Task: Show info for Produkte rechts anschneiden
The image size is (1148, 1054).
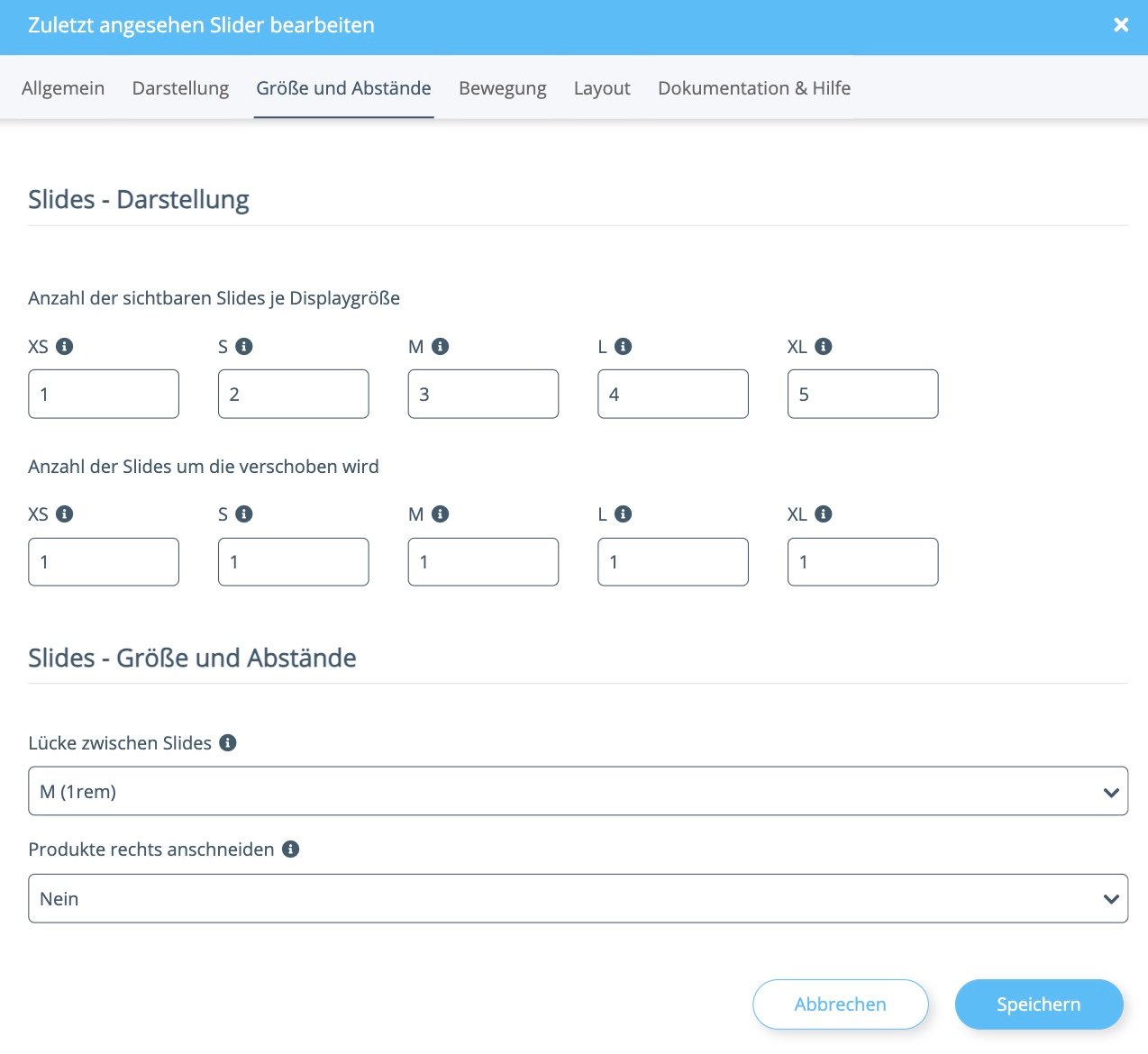Action: pos(290,849)
